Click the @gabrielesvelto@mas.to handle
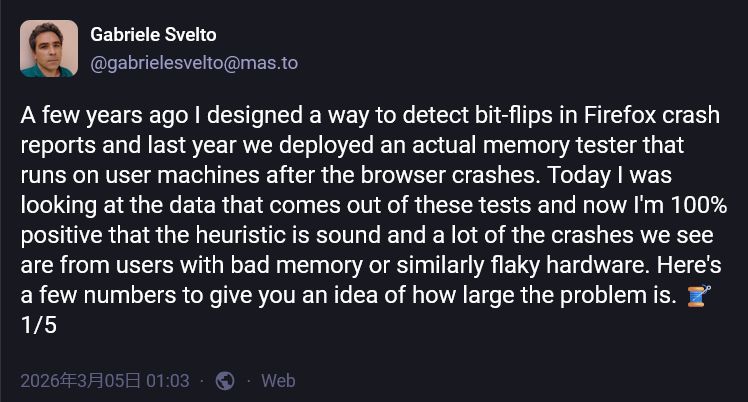This screenshot has width=748, height=402. pos(194,63)
